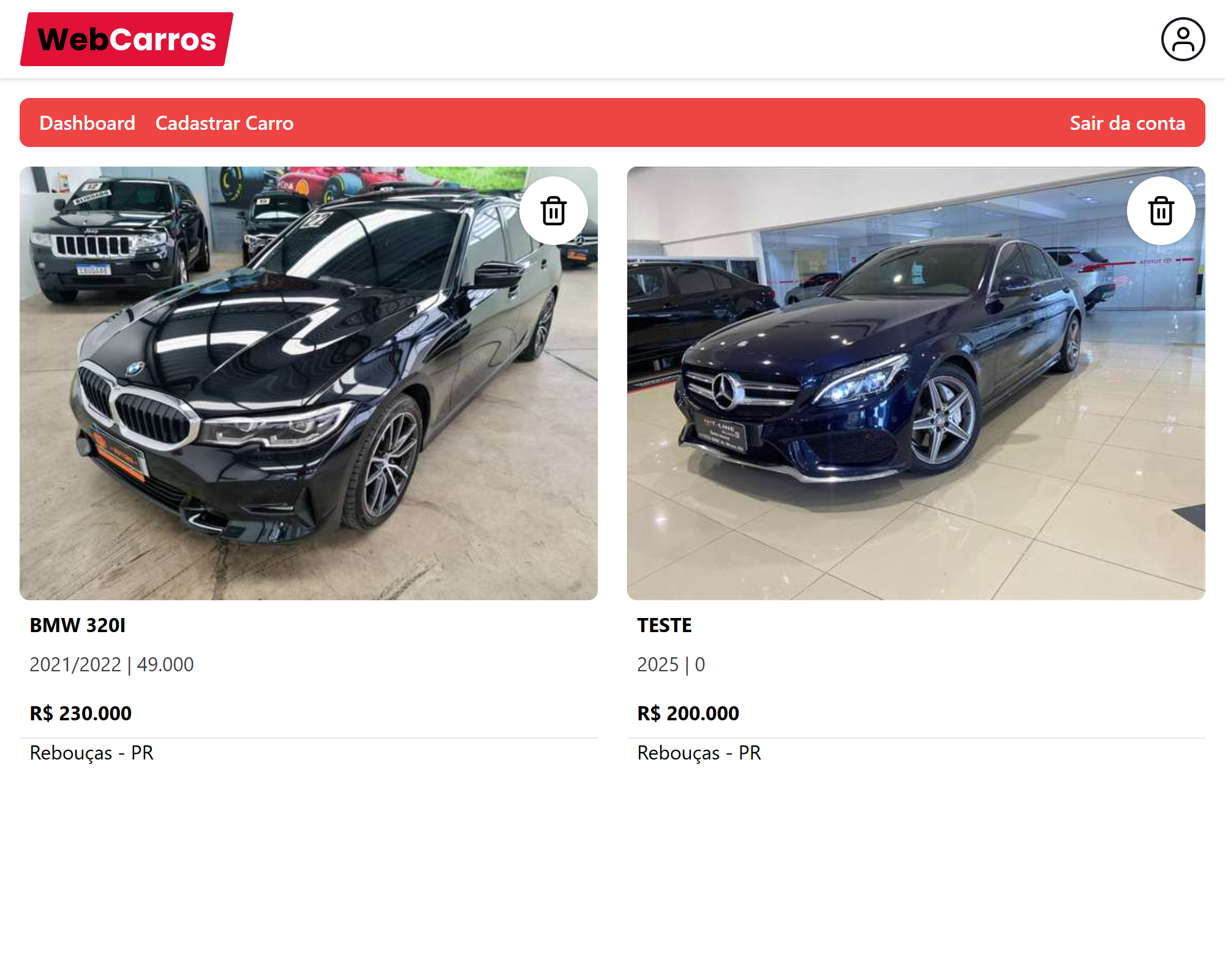1225x980 pixels.
Task: Click Sair da conta to log out
Action: tap(1128, 123)
